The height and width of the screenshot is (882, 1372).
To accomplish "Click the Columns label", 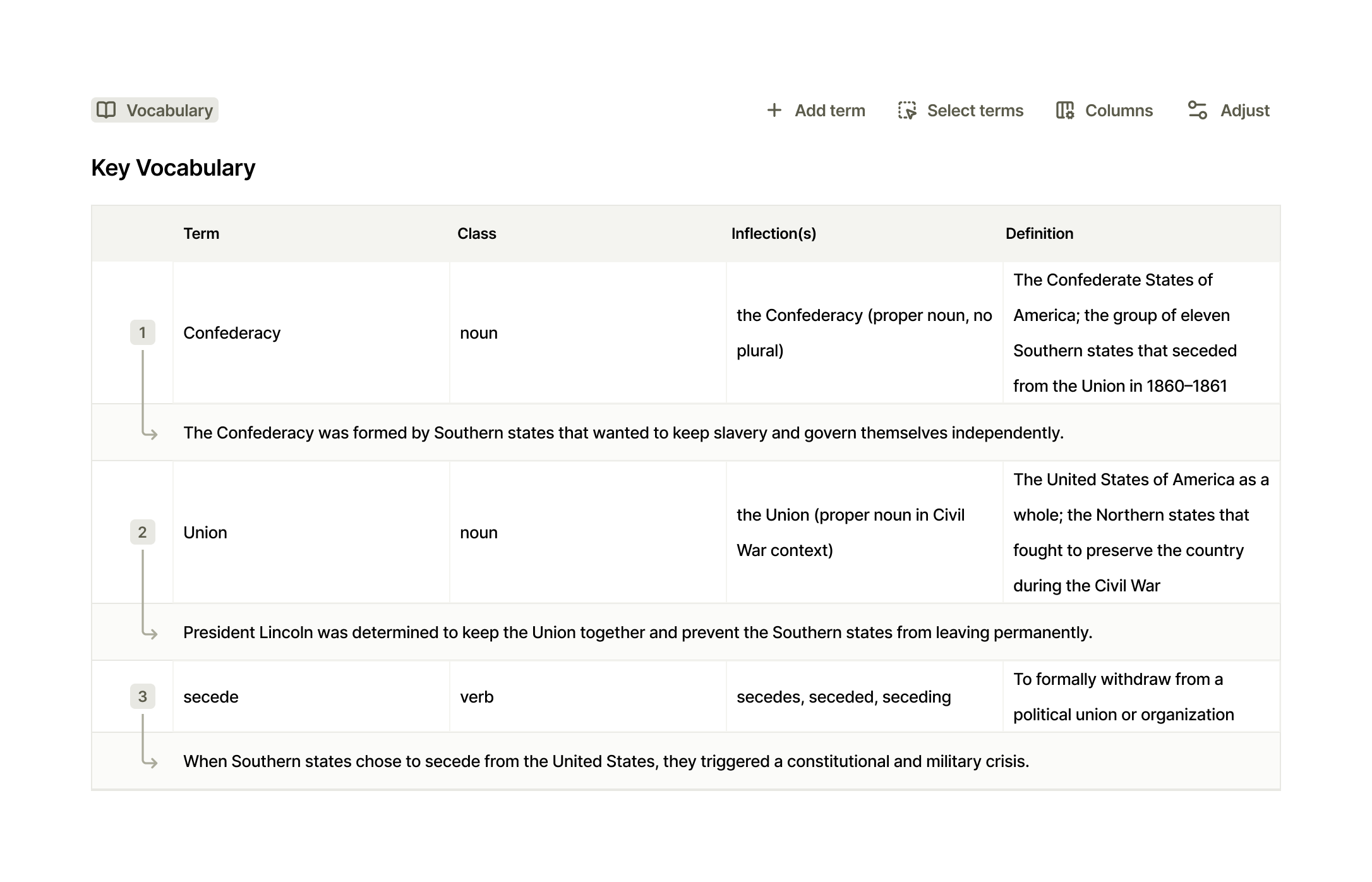I will coord(1119,110).
